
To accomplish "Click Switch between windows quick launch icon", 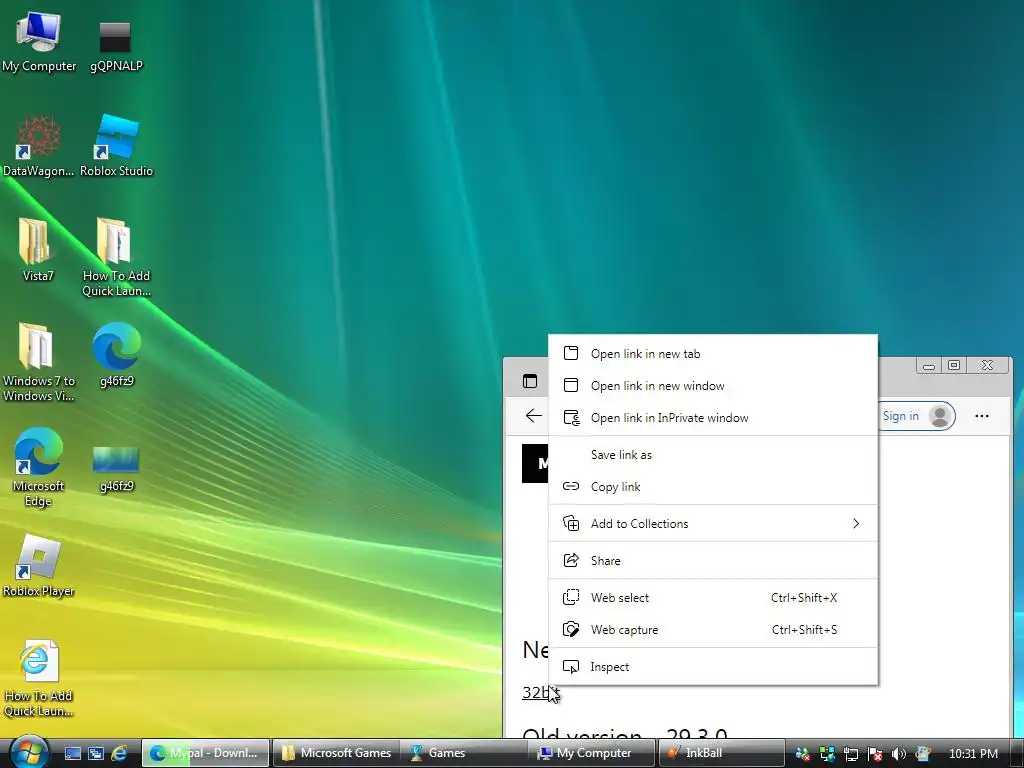I will click(95, 754).
